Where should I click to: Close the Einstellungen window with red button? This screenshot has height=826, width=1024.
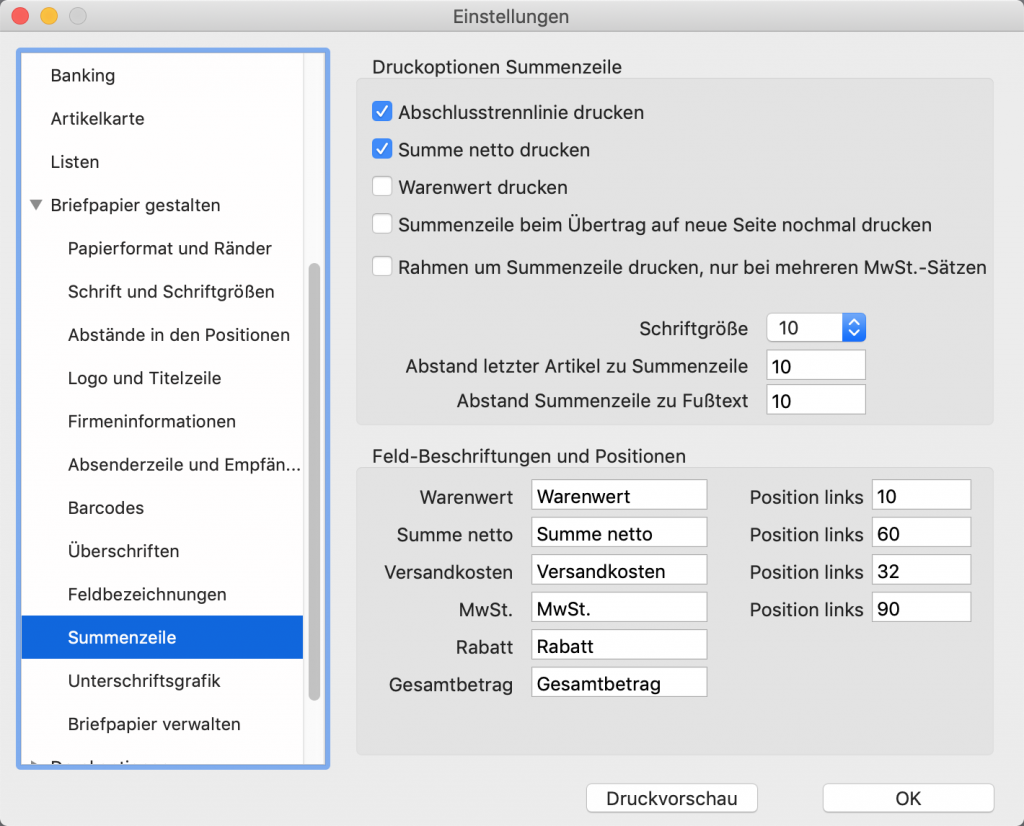[20, 17]
